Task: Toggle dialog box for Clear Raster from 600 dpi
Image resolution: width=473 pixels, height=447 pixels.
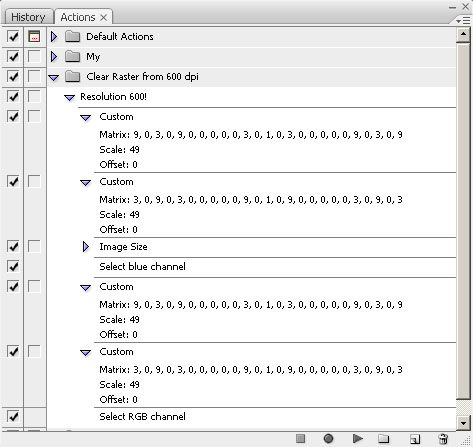Action: click(34, 76)
